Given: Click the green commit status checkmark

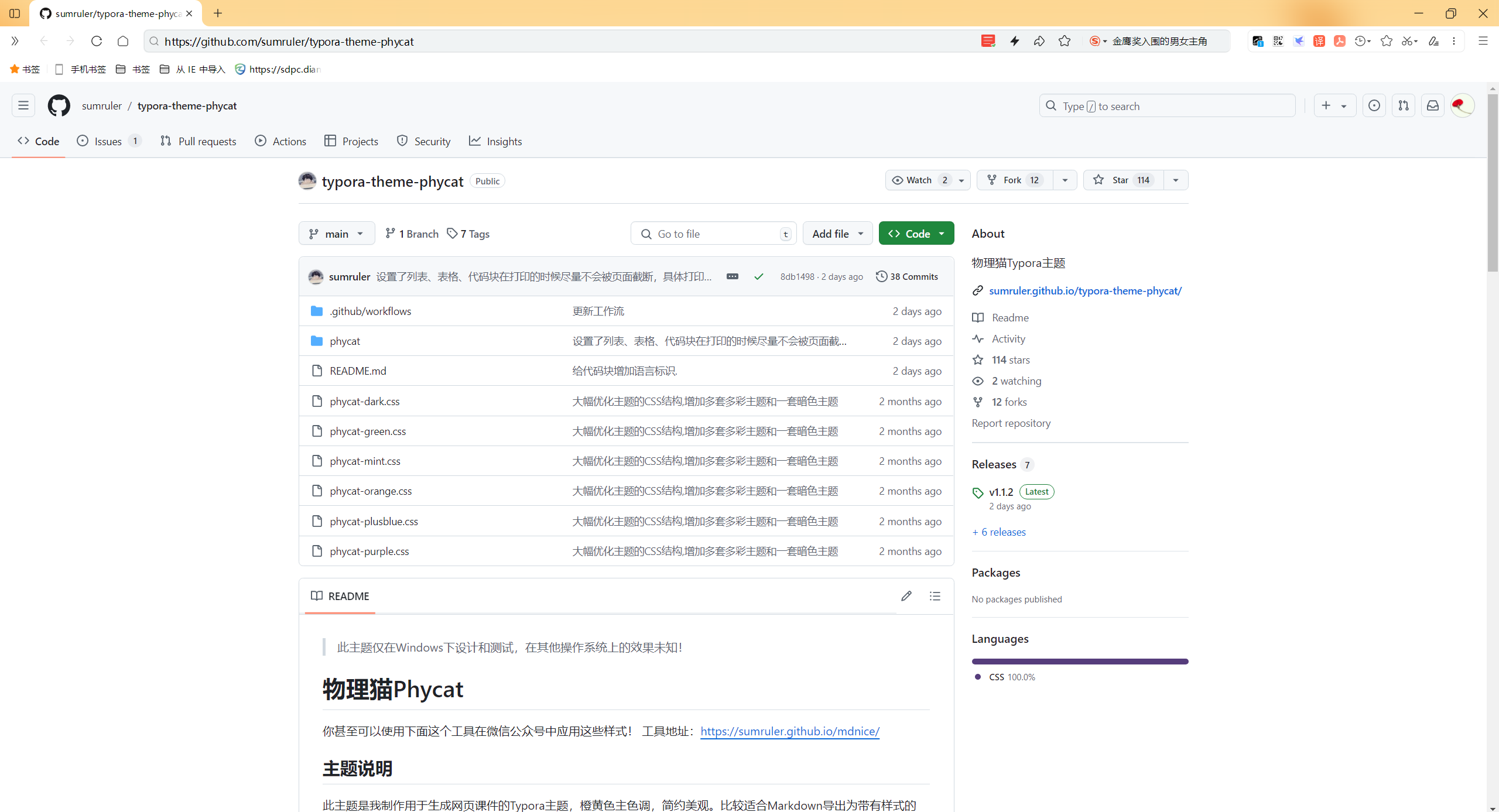Looking at the screenshot, I should pyautogui.click(x=759, y=276).
